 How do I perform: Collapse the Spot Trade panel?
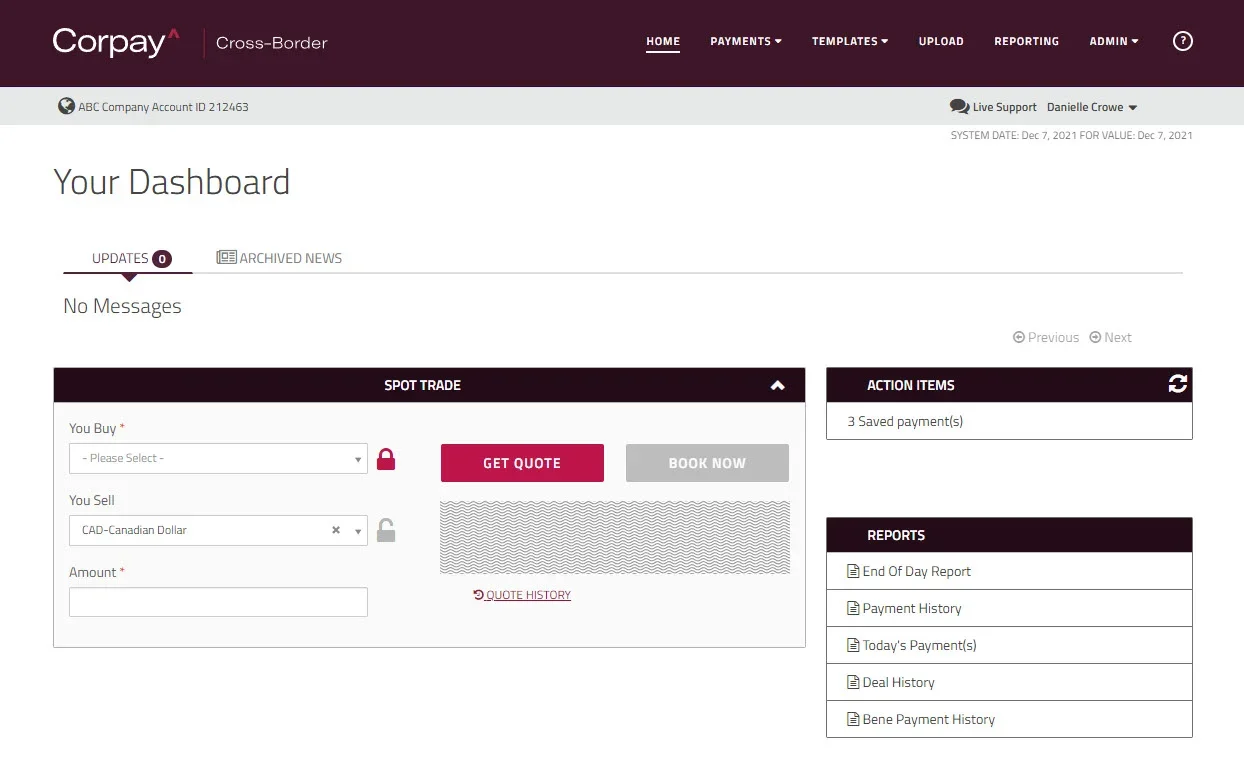pos(778,385)
